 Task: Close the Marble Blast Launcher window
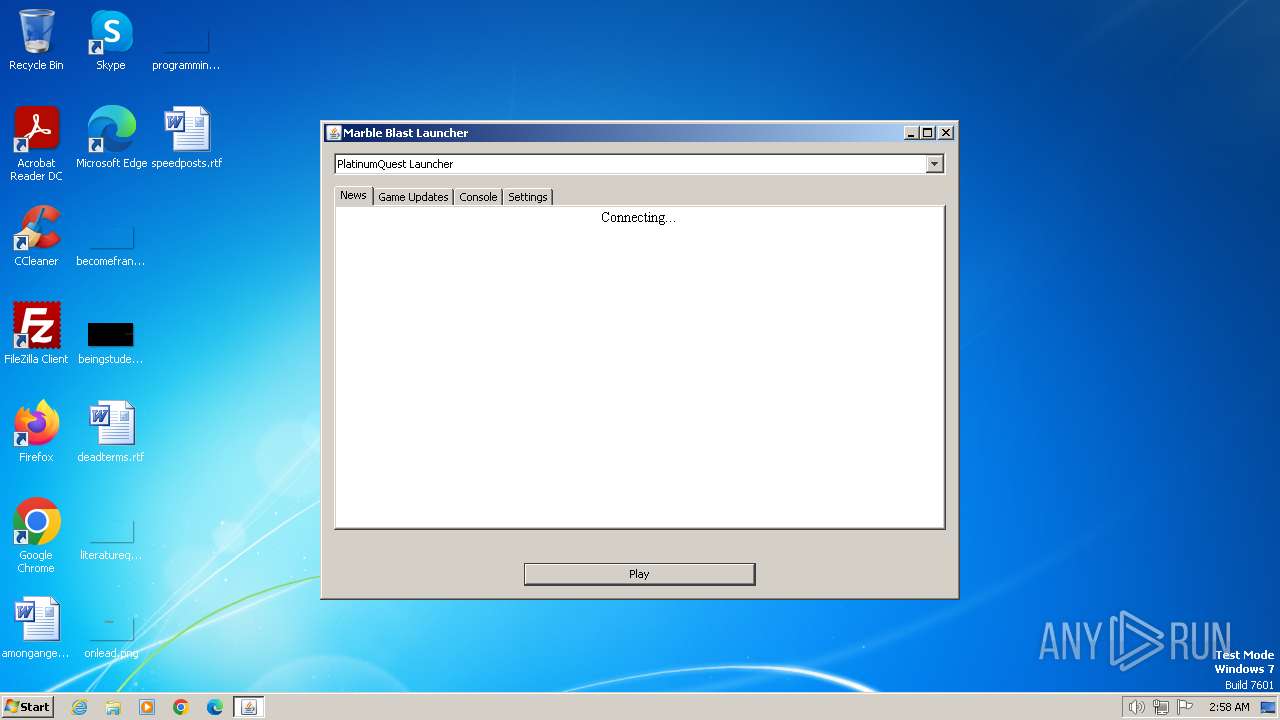pyautogui.click(x=946, y=133)
